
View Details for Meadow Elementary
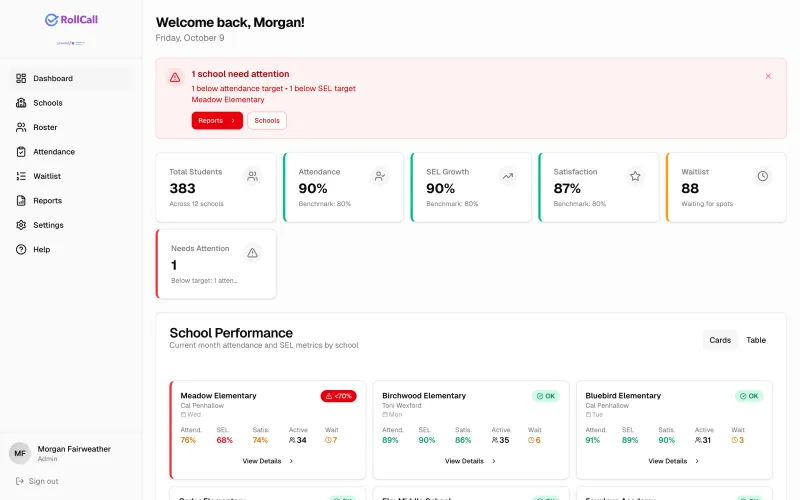coord(267,461)
